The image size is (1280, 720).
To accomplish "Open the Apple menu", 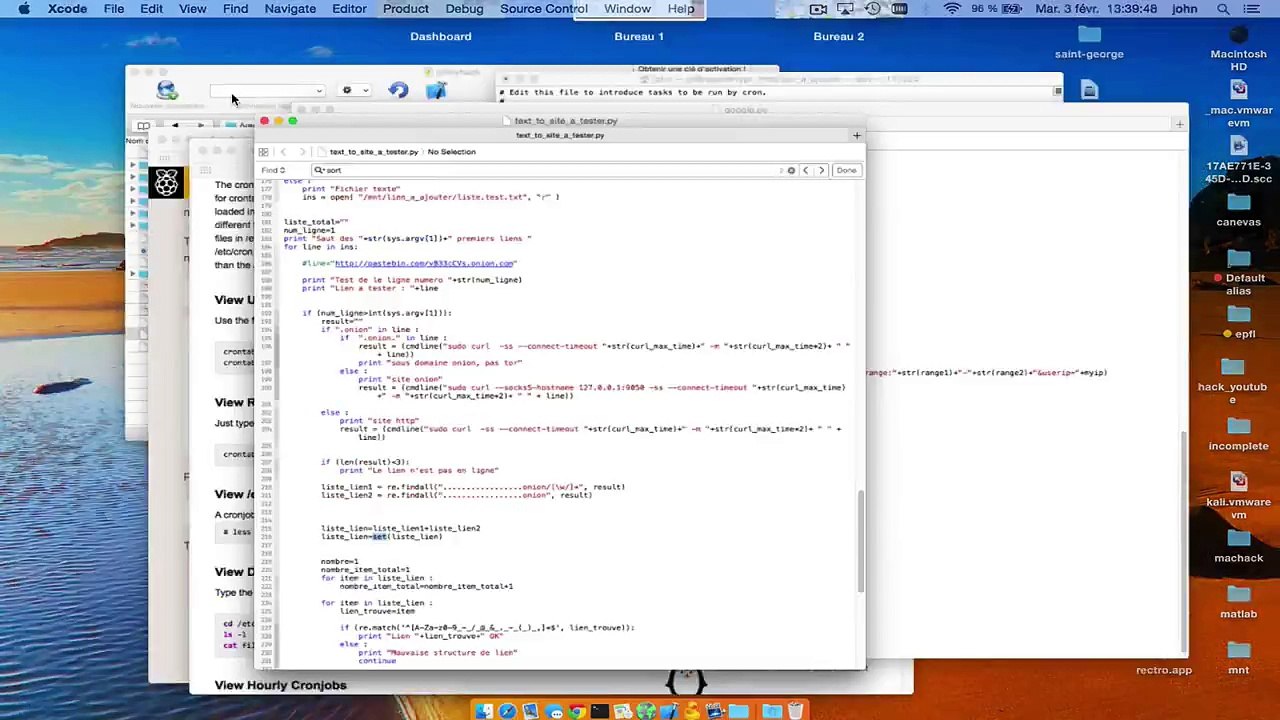I will click(x=24, y=9).
